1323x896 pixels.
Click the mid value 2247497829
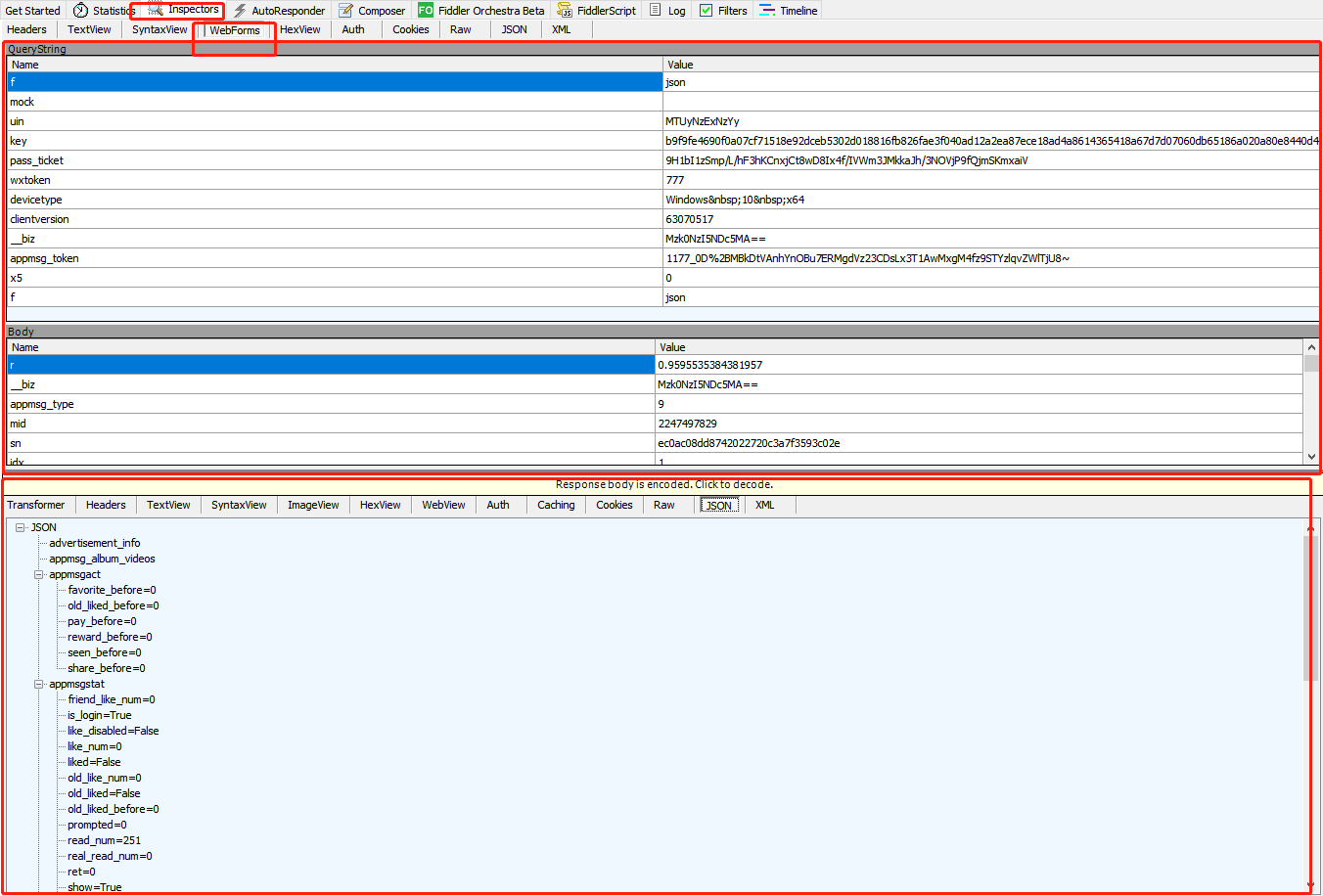(x=687, y=424)
